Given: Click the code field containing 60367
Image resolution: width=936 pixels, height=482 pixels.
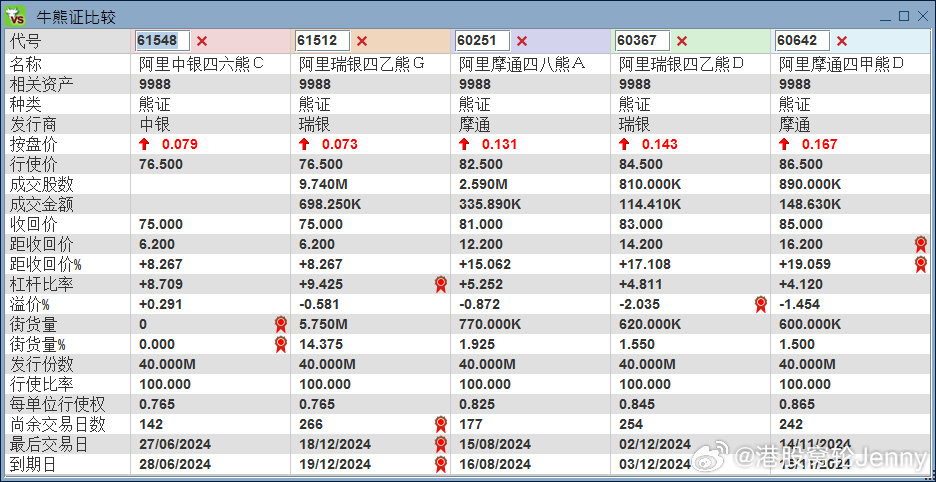Looking at the screenshot, I should (642, 41).
